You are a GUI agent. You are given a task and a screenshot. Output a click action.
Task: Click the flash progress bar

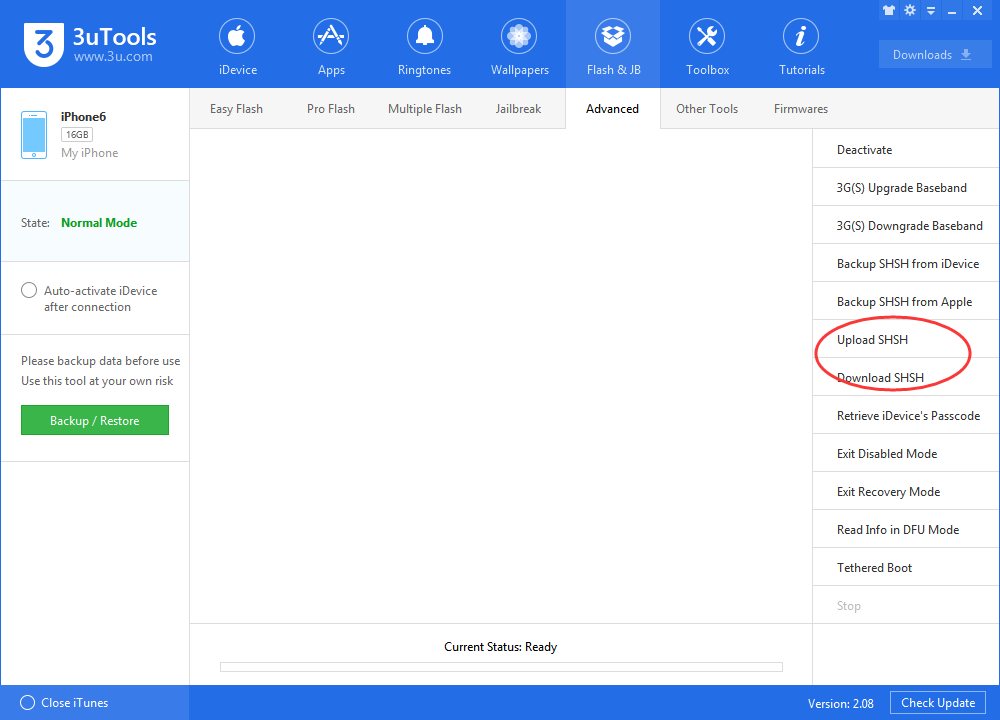[x=501, y=666]
